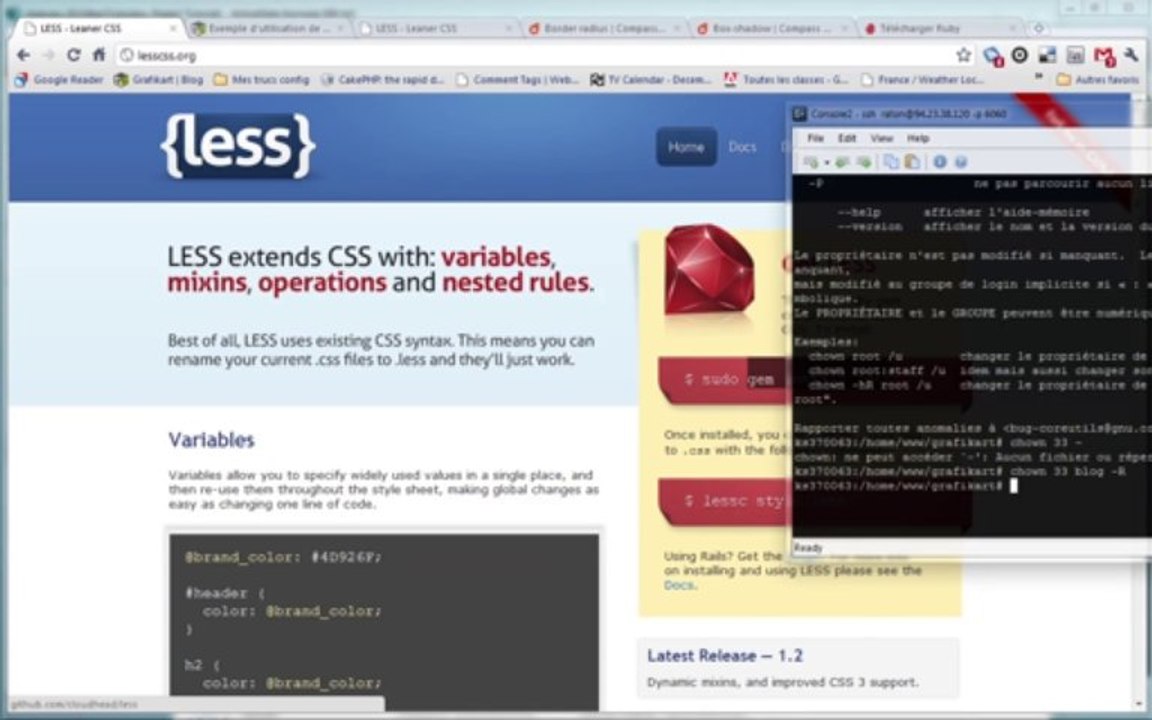This screenshot has height=720, width=1152.
Task: Open the View menu in Console2
Action: pyautogui.click(x=882, y=138)
